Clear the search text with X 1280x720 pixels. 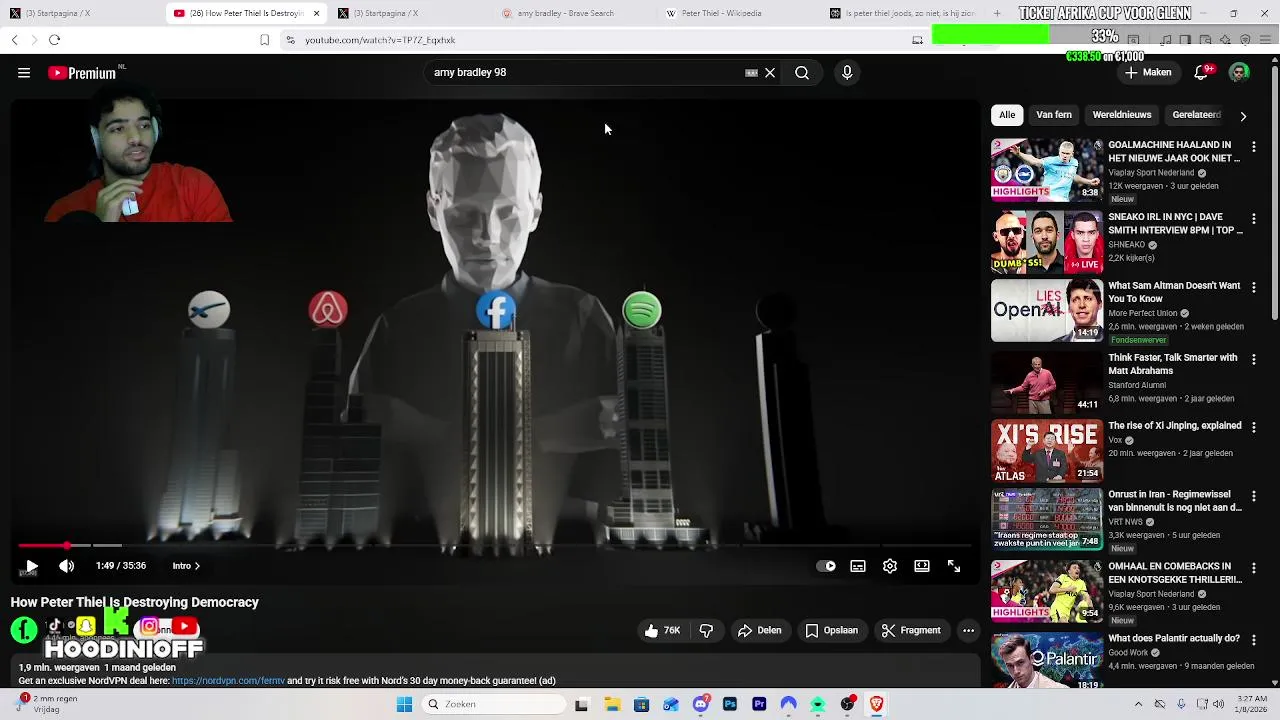770,73
